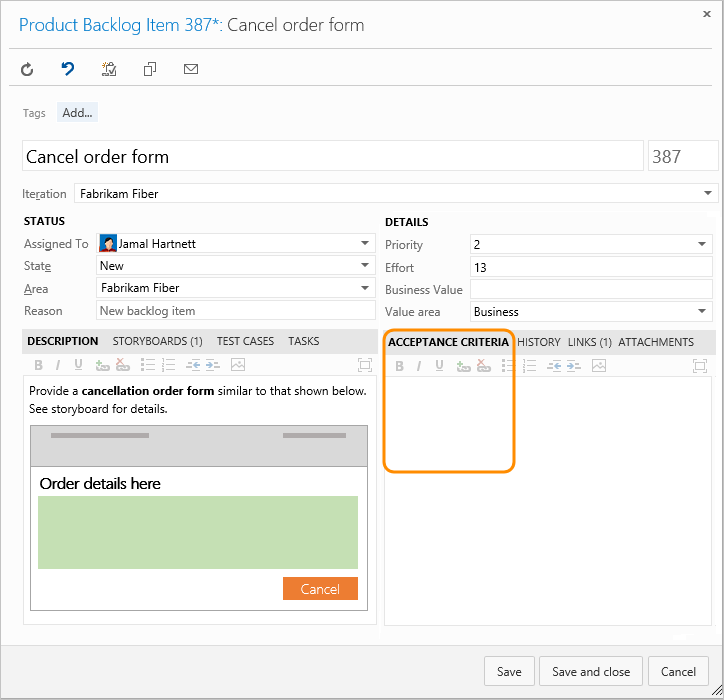Open the Value area dropdown
This screenshot has width=724, height=700.
[702, 312]
